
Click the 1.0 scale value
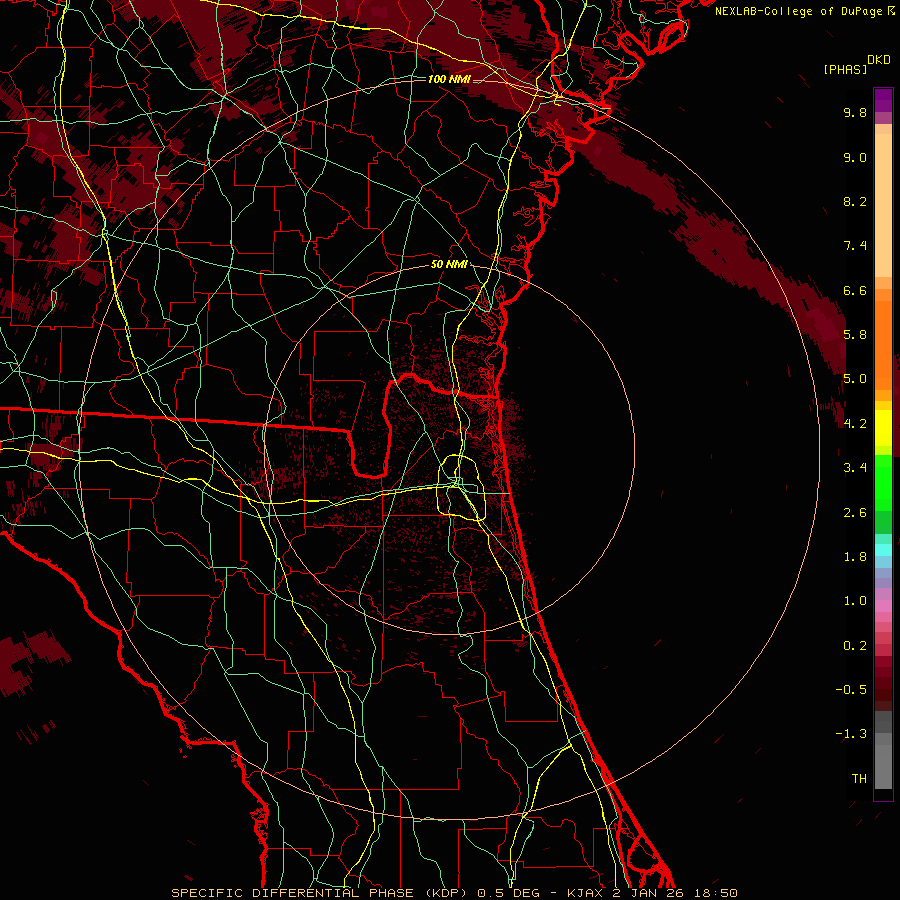click(x=855, y=601)
